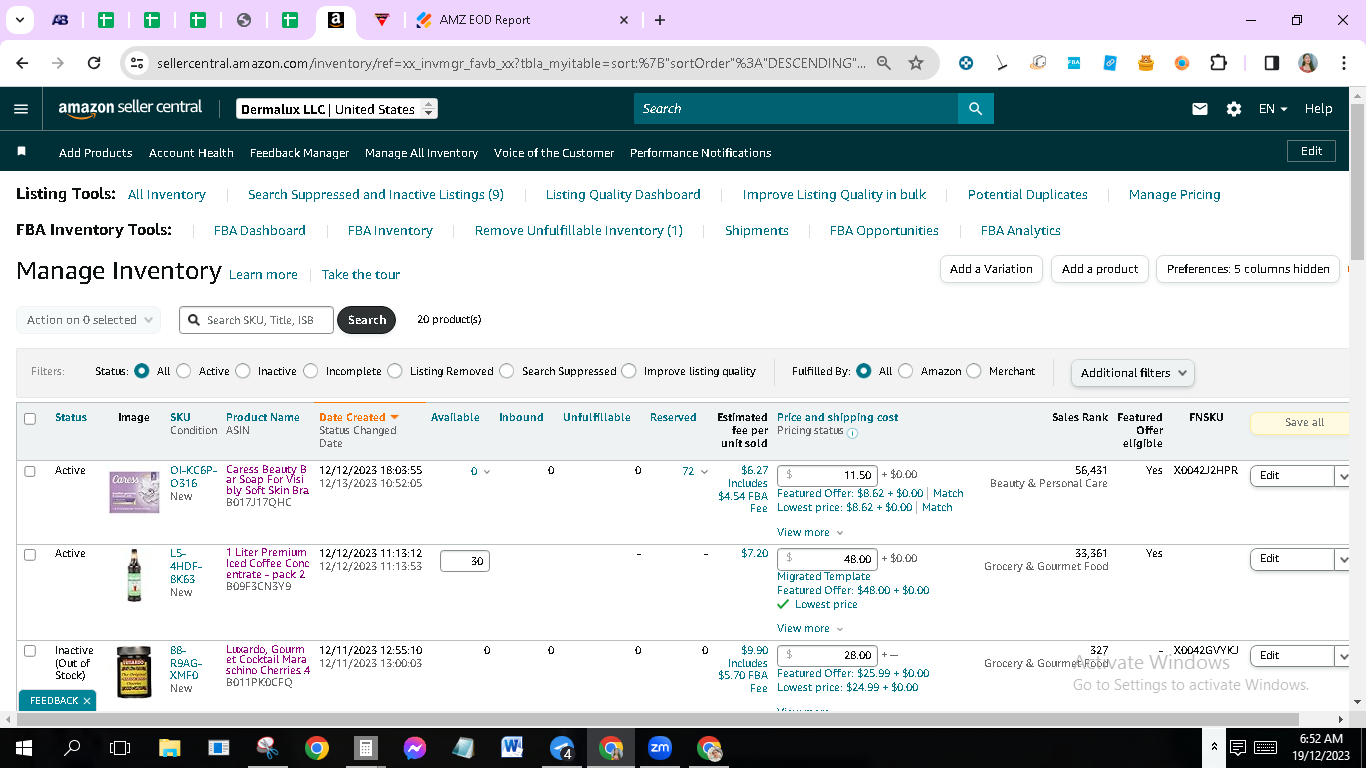Open the Chrome tab search dropdown

[20, 20]
